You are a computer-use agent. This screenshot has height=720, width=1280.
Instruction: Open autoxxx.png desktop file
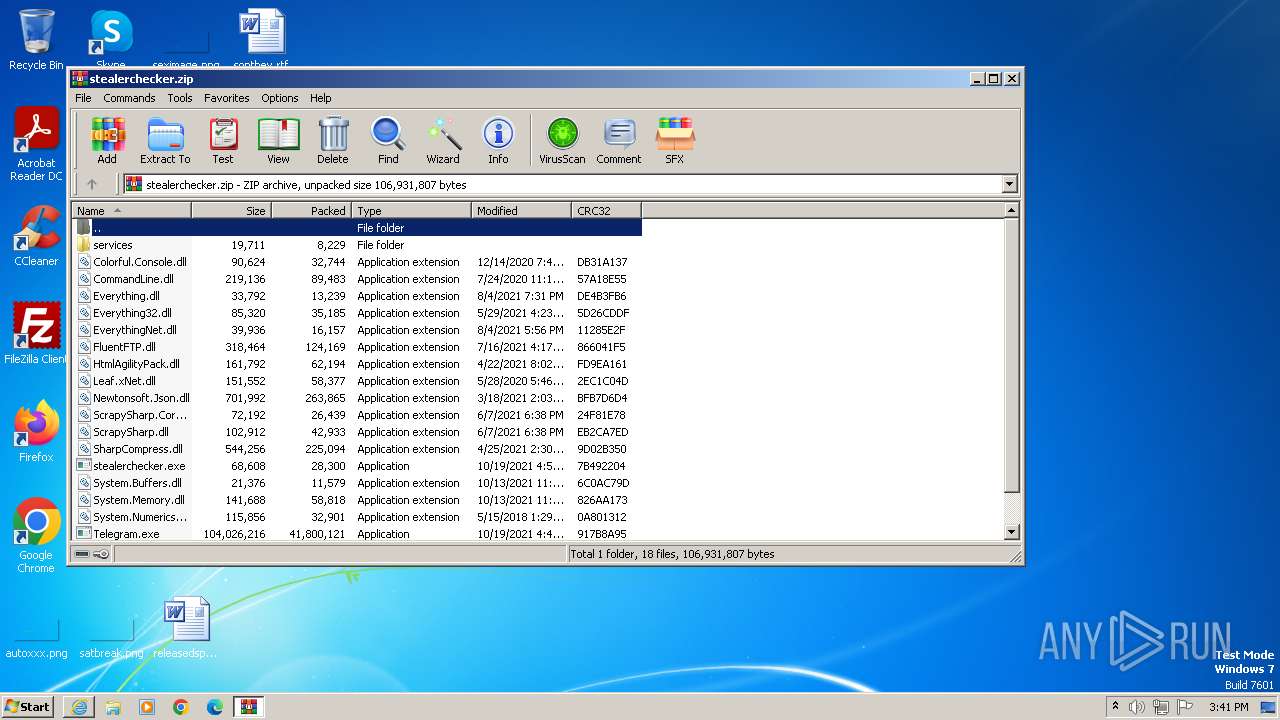click(x=36, y=640)
